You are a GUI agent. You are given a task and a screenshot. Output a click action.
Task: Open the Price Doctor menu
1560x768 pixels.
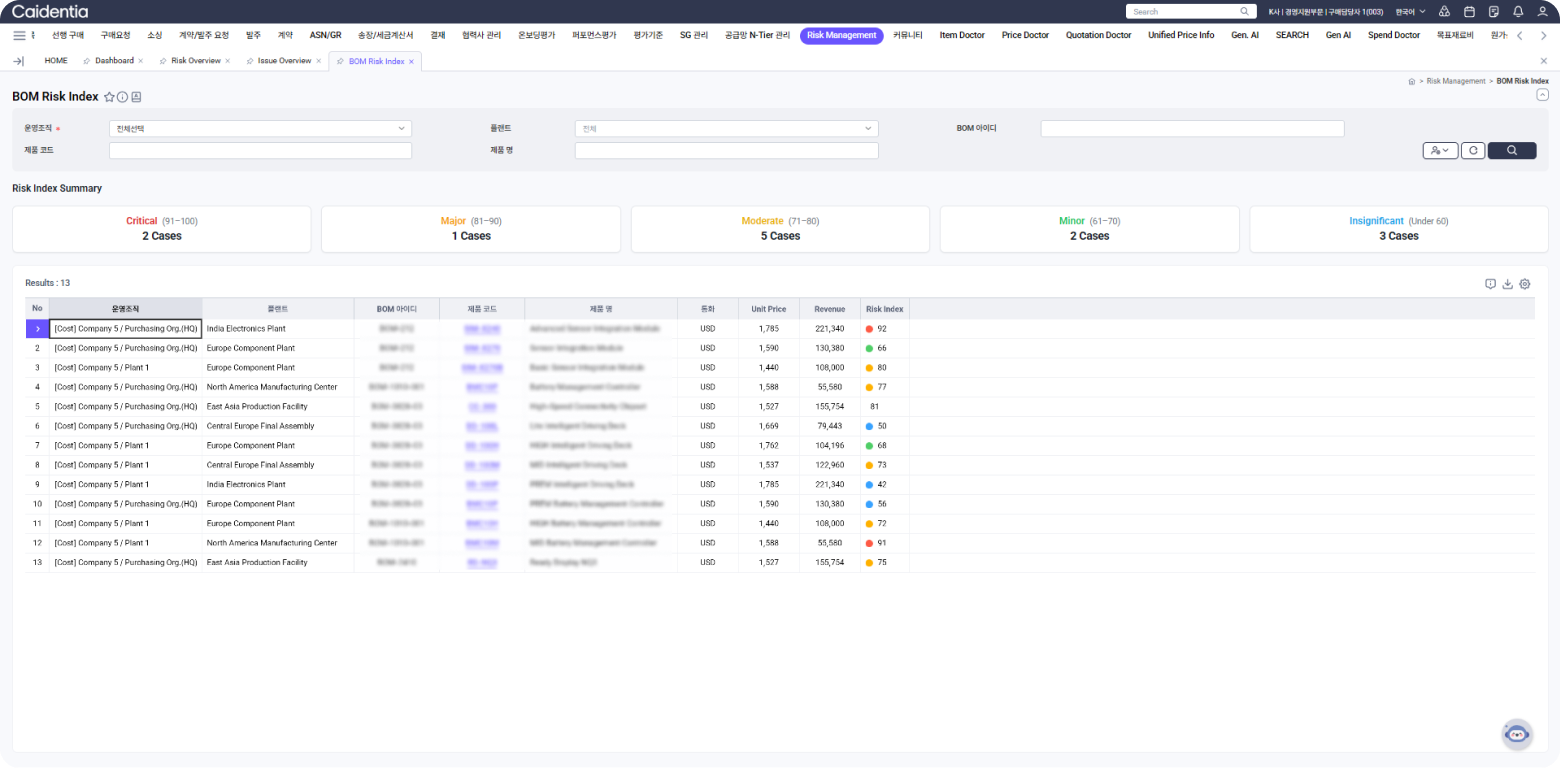[1025, 35]
